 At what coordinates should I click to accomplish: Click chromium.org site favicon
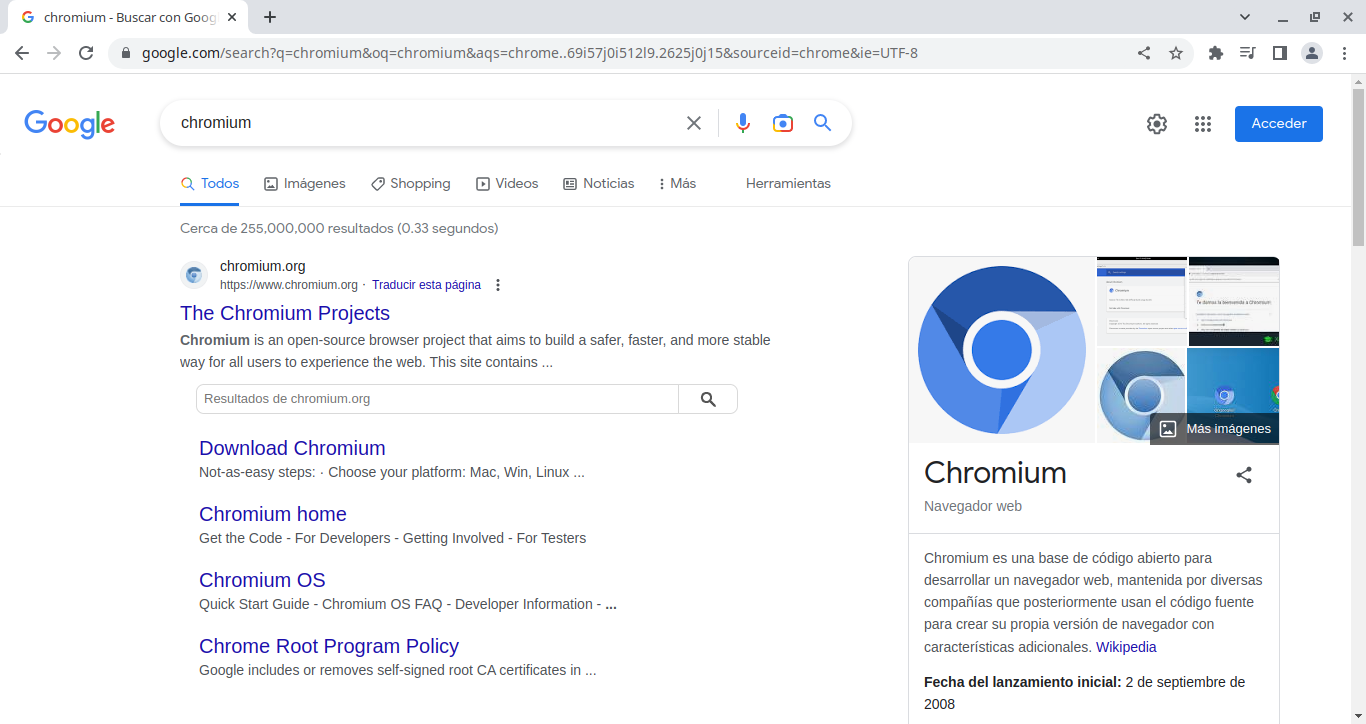(x=194, y=275)
